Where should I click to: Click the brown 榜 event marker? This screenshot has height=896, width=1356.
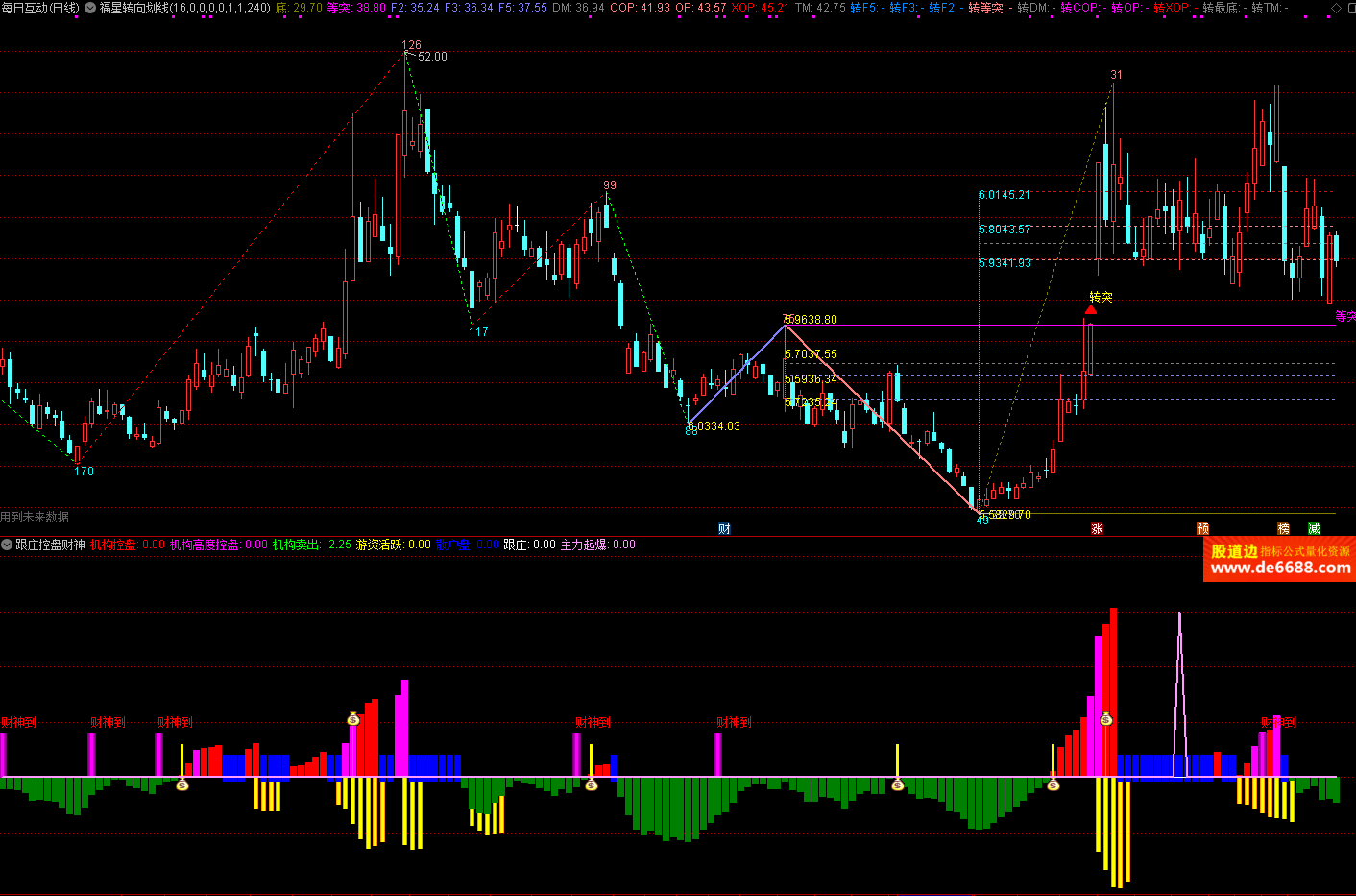[1283, 529]
